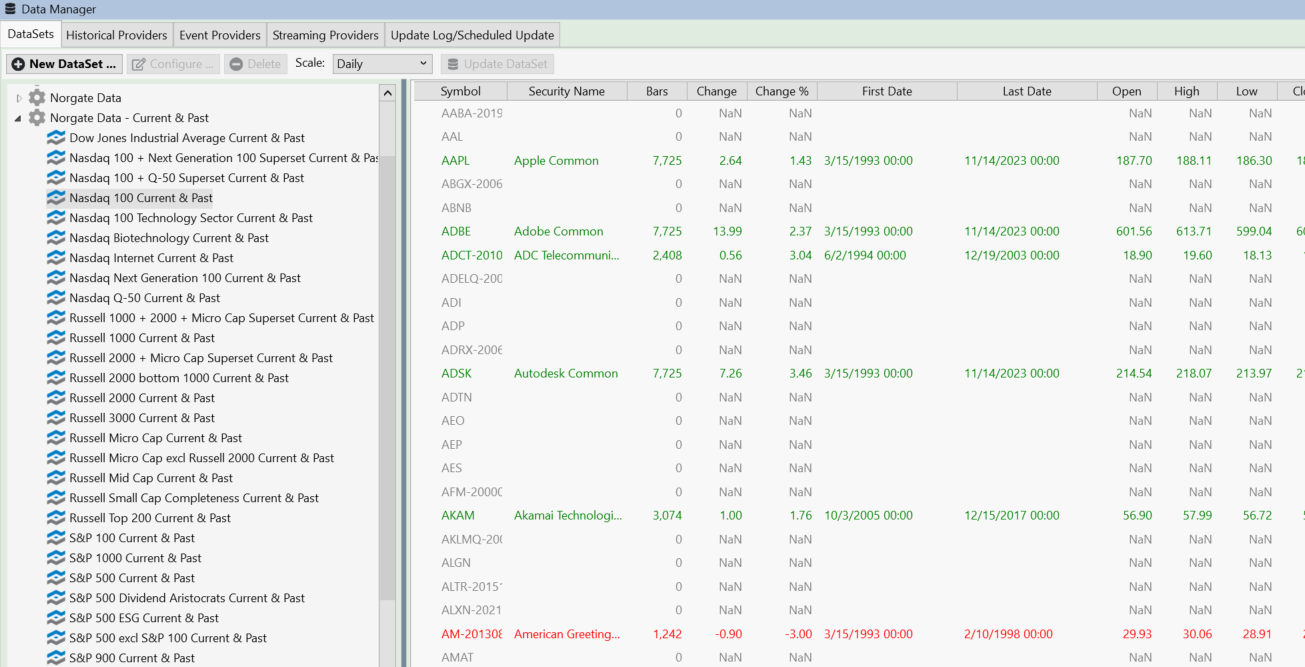The width and height of the screenshot is (1305, 667).
Task: Click the gear icon for Norgate Data - Current & Past
Action: tap(37, 118)
